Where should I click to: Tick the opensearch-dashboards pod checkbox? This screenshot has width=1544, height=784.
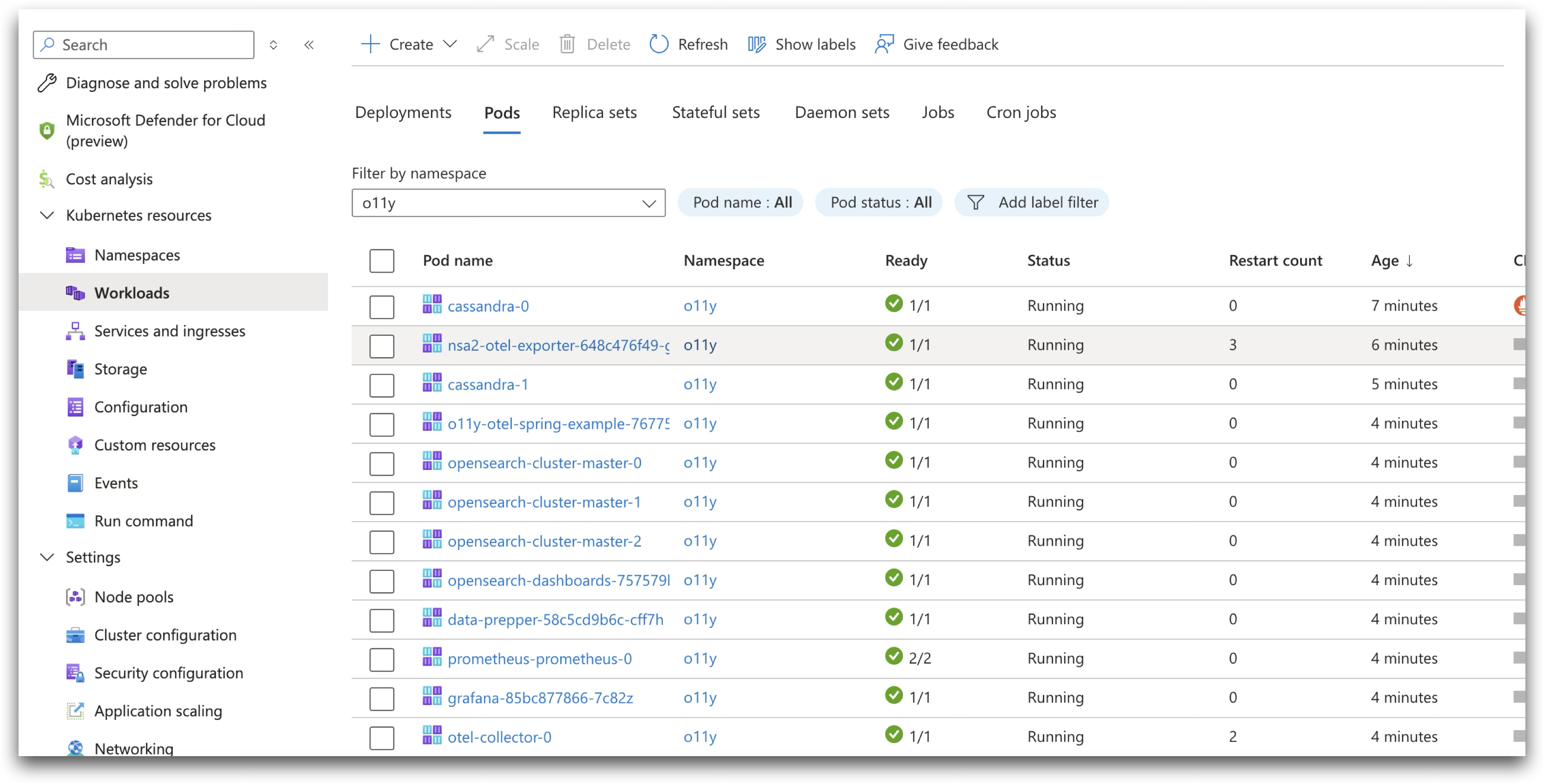point(382,581)
